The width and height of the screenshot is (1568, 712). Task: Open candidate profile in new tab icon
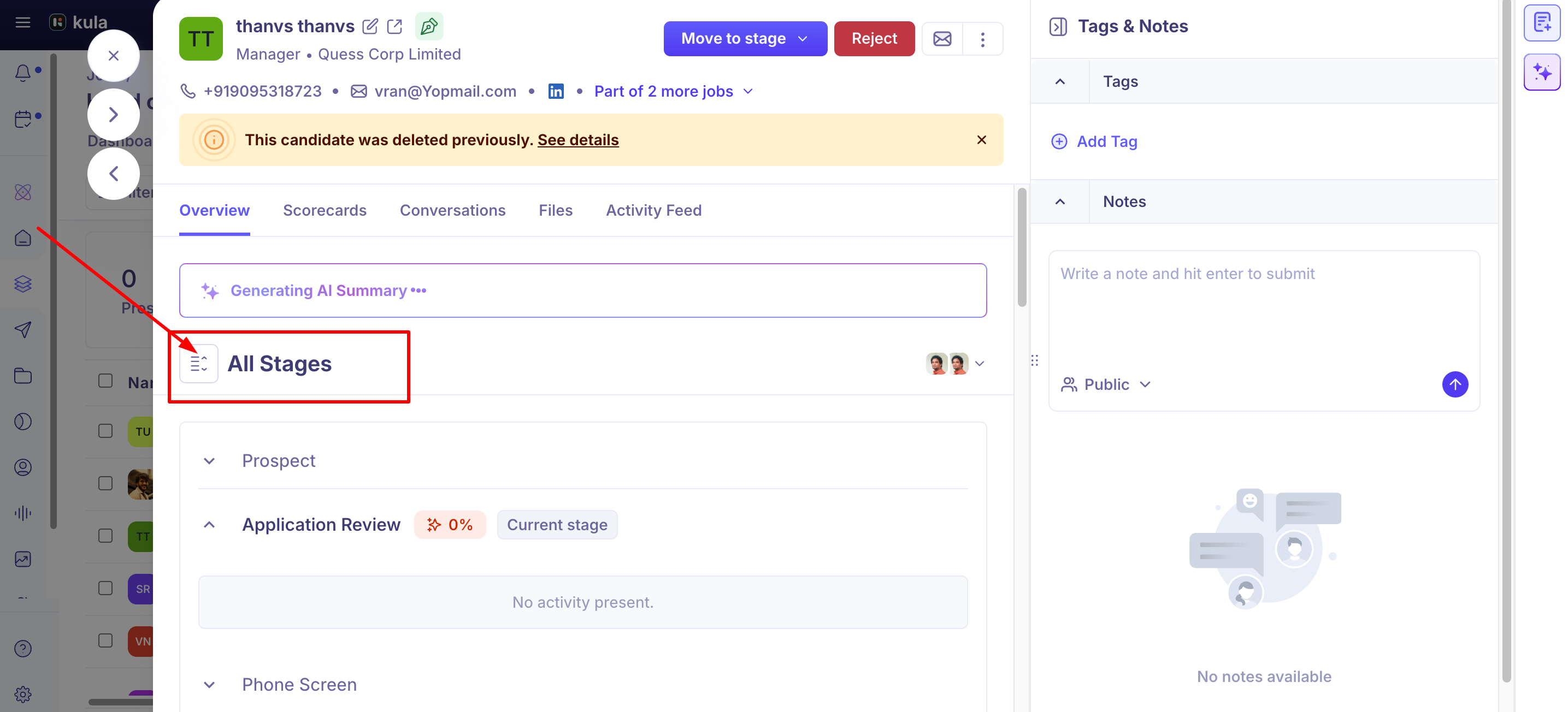pos(394,26)
